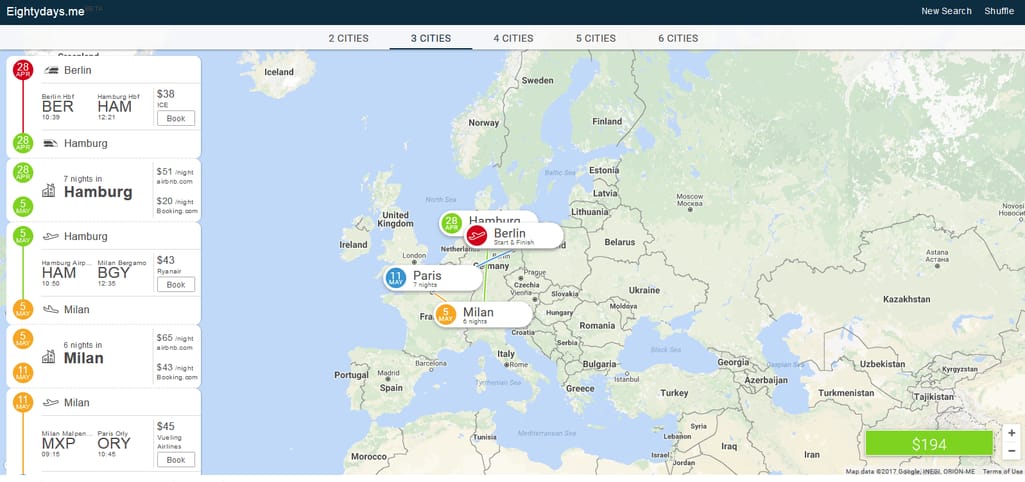Image resolution: width=1025 pixels, height=482 pixels.
Task: Book the $45 Vueling flight to Paris
Action: tap(176, 460)
